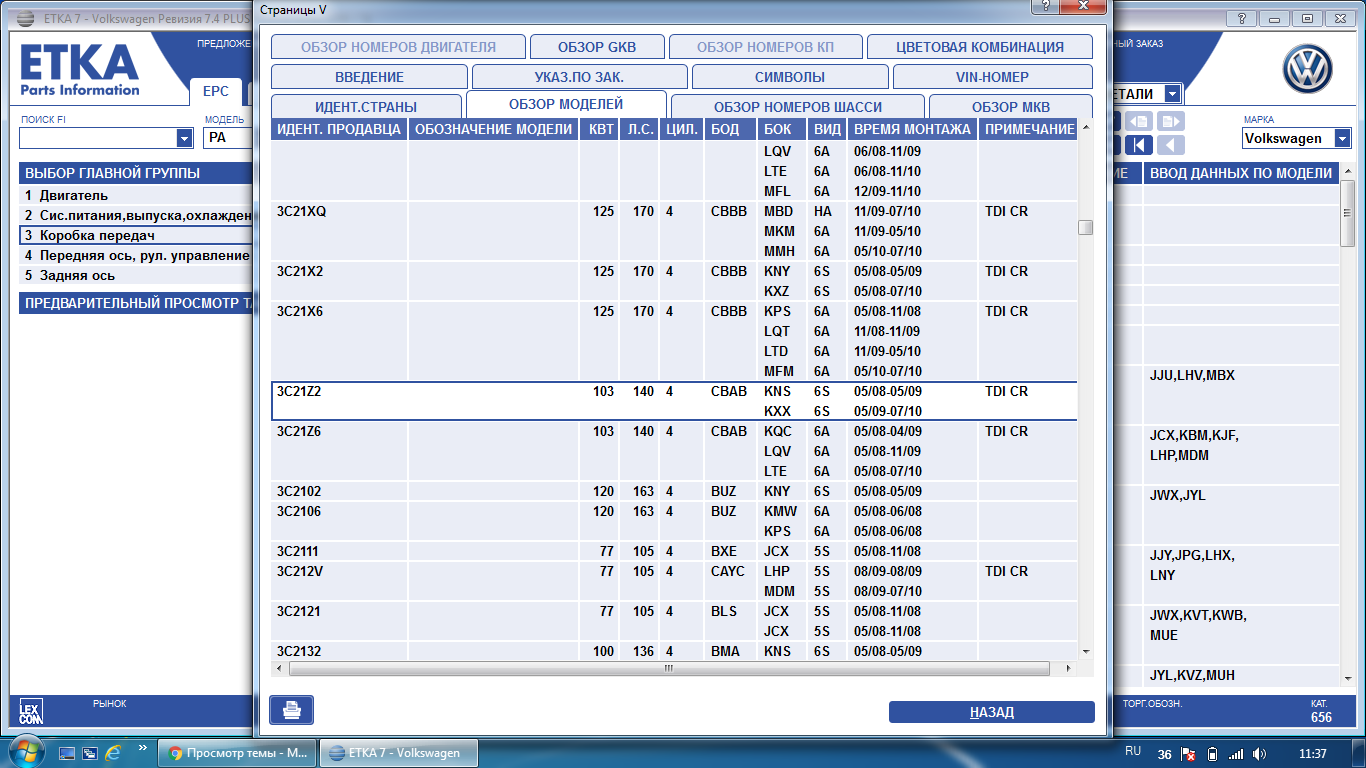Open the VIN-номер tab
Screen dimensions: 1366x768
pos(992,77)
